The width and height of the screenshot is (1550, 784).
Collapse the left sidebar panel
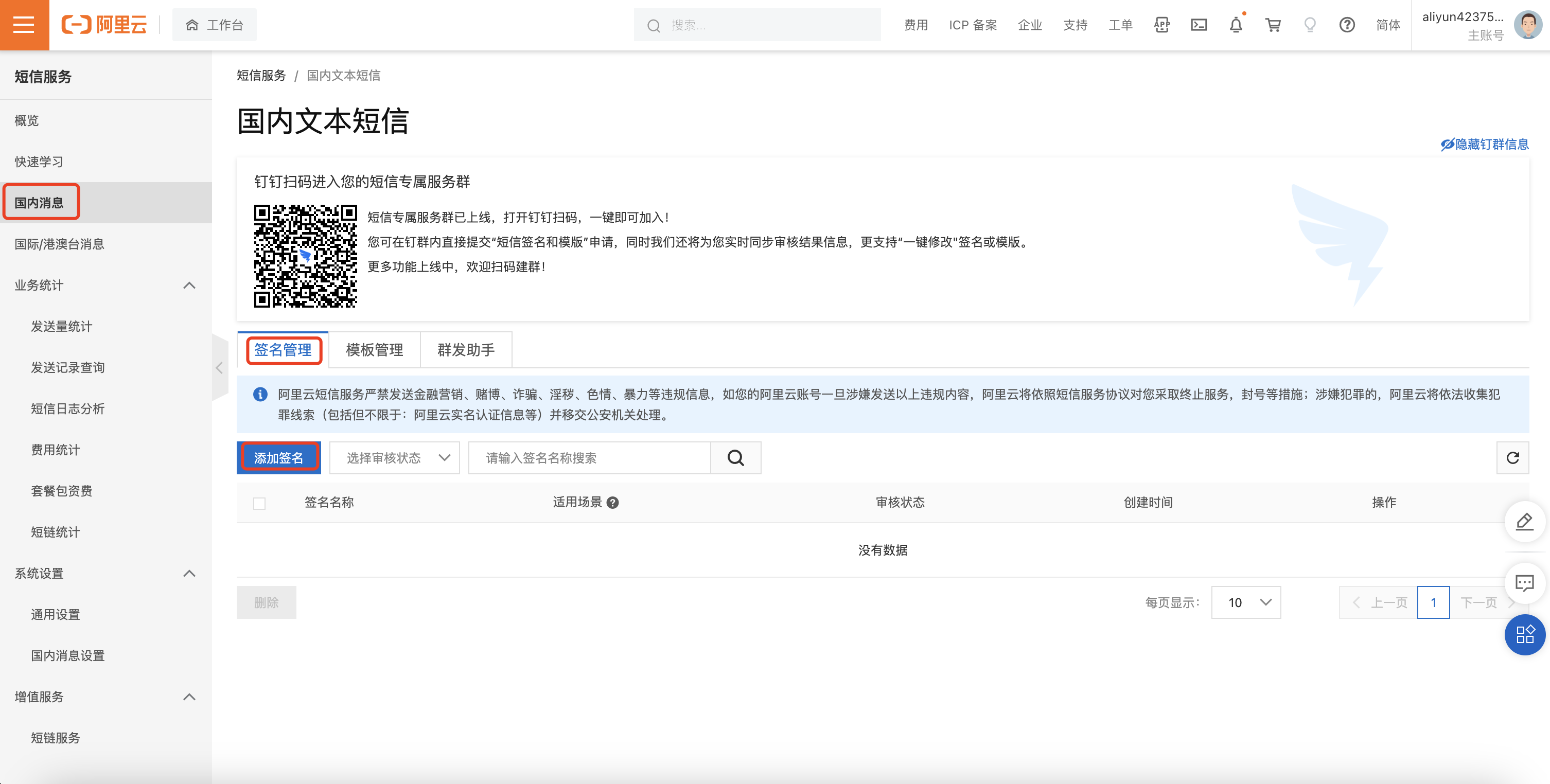[x=220, y=368]
